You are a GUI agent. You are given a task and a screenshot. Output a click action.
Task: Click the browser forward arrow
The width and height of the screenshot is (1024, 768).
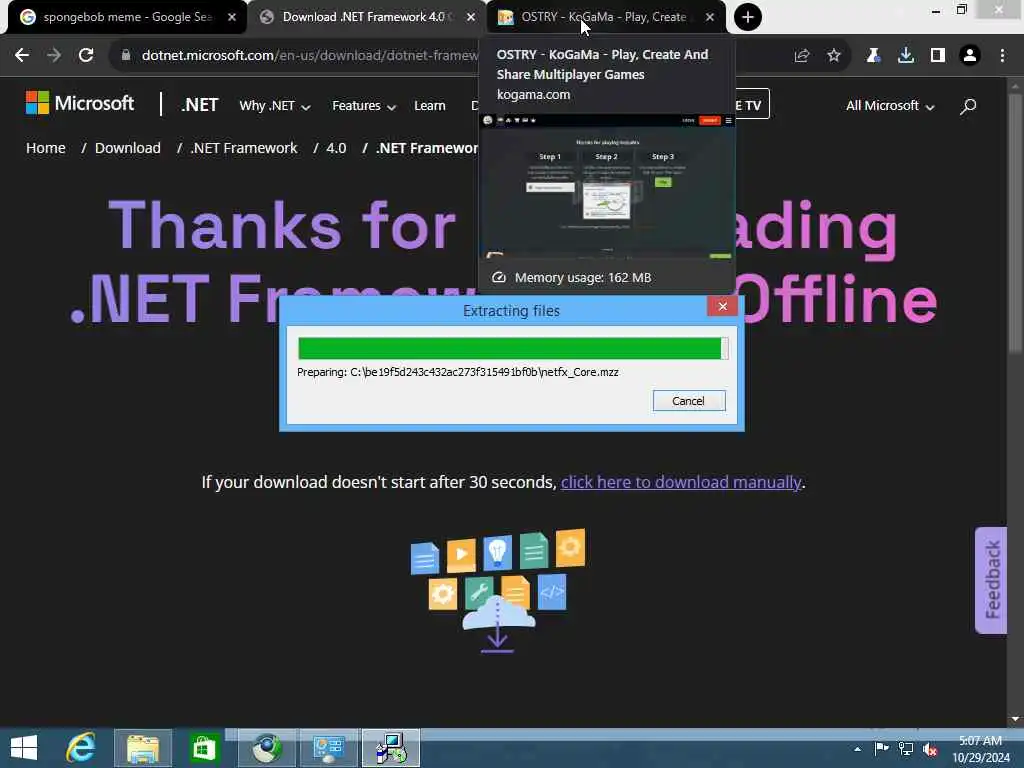pyautogui.click(x=54, y=56)
